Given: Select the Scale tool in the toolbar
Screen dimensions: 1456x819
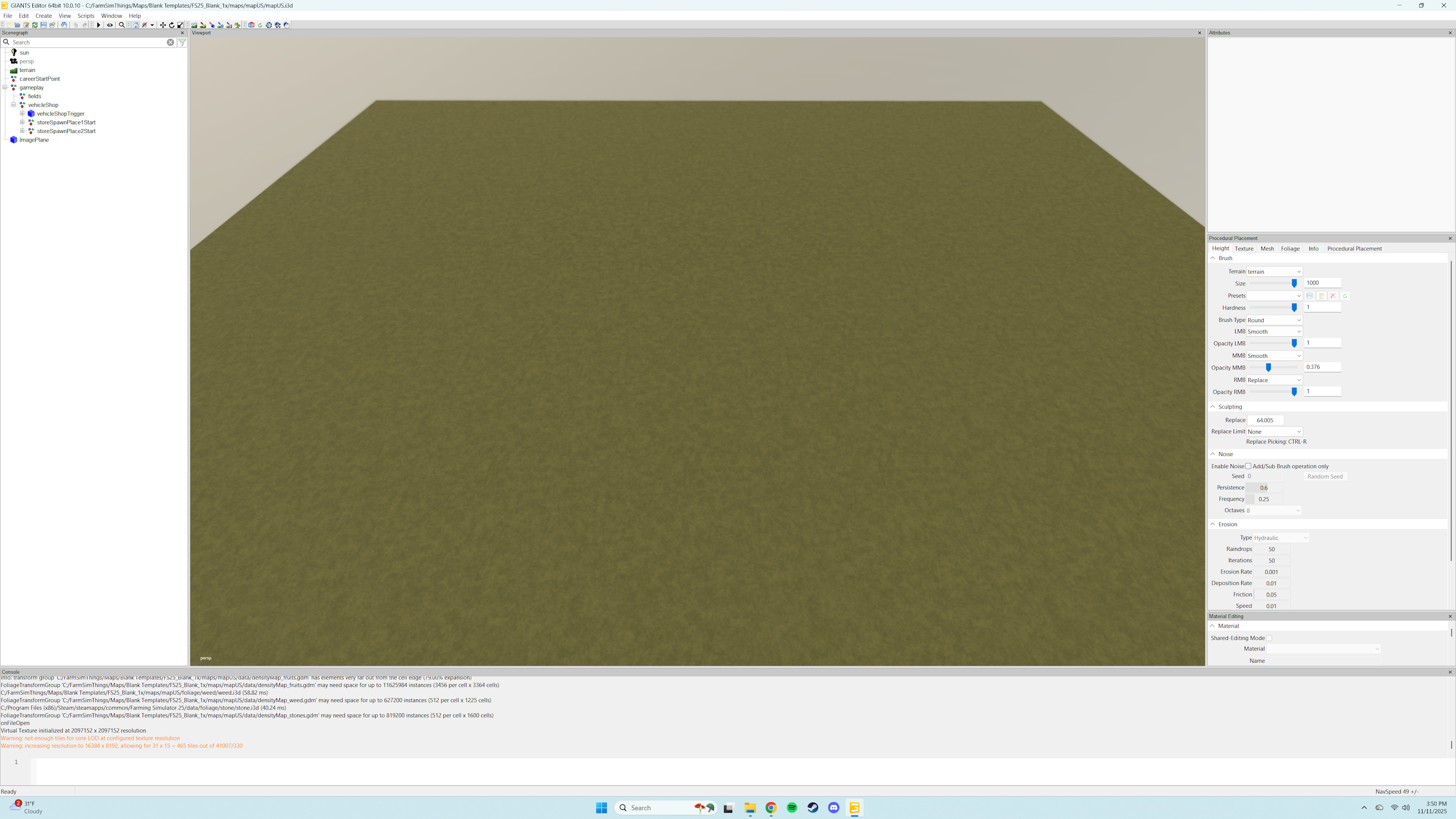Looking at the screenshot, I should 180,25.
